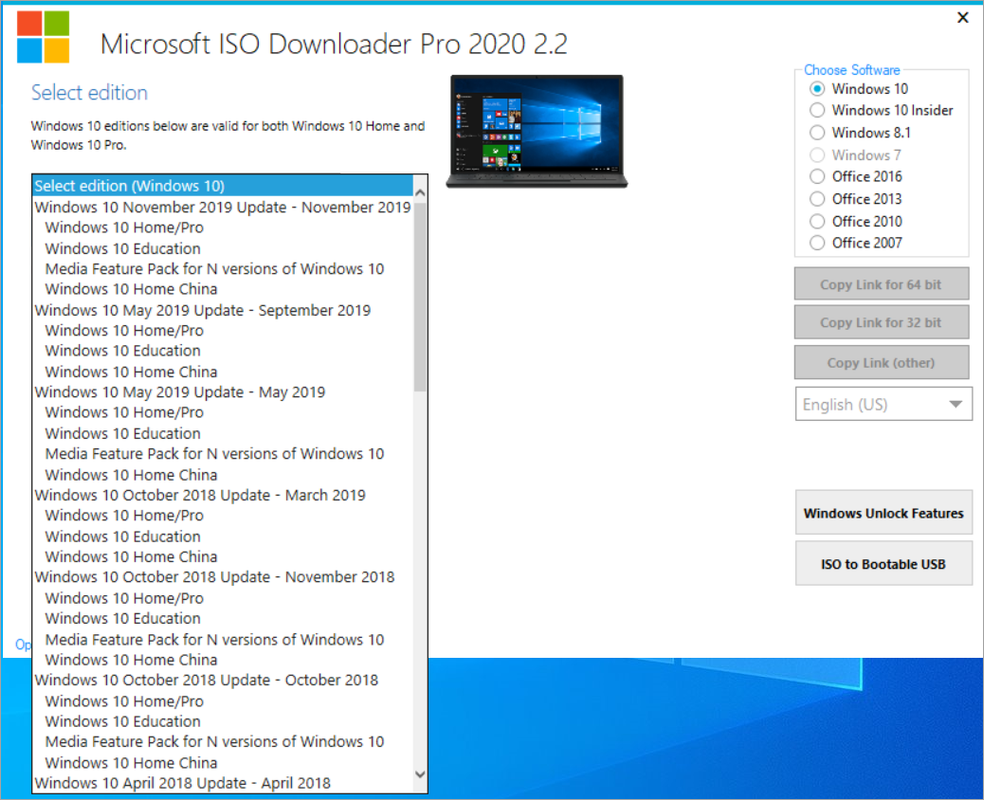Click the edition list scroll-down arrow

tap(420, 774)
